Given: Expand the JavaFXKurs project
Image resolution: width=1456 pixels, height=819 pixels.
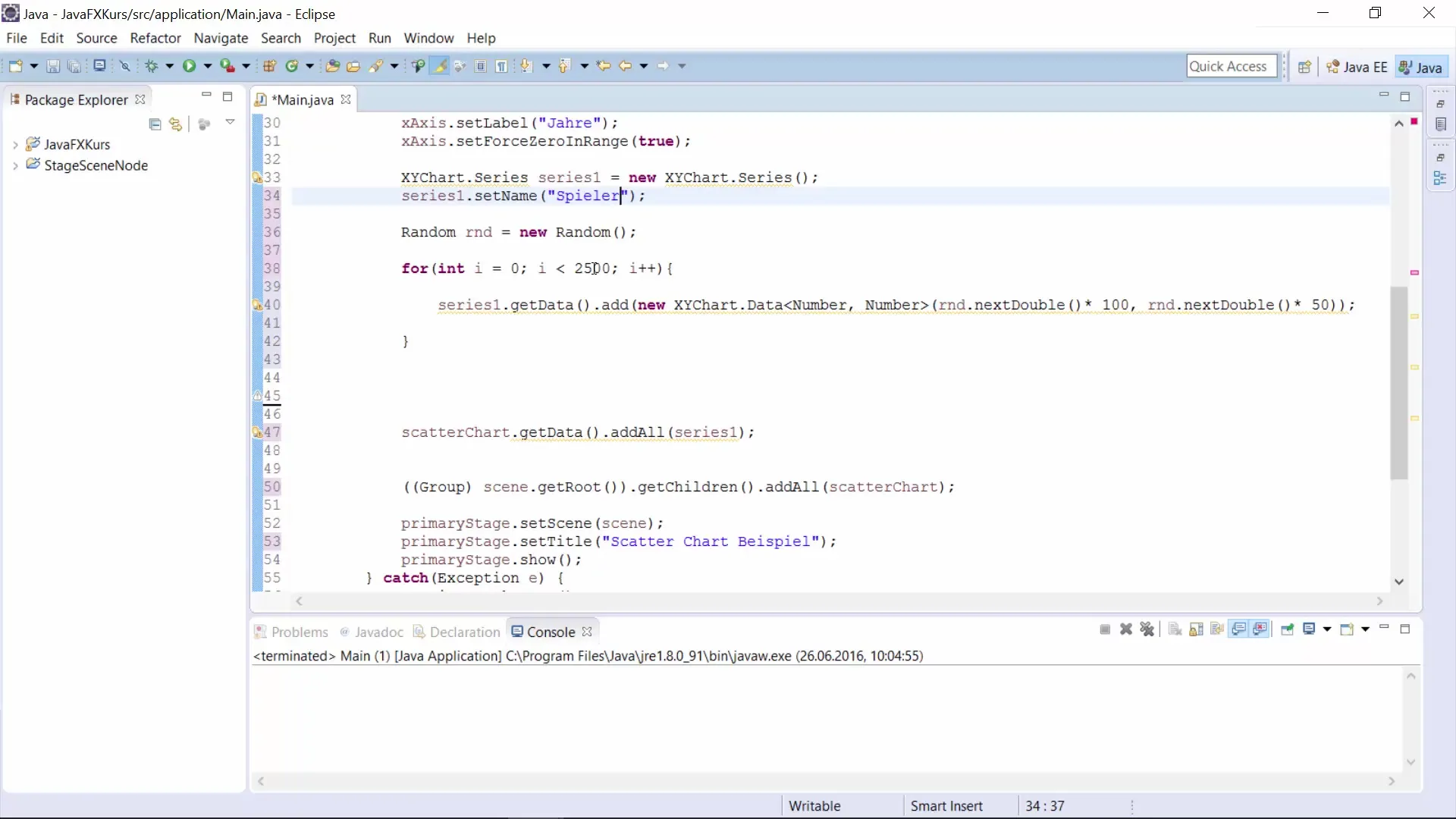Looking at the screenshot, I should 15,145.
